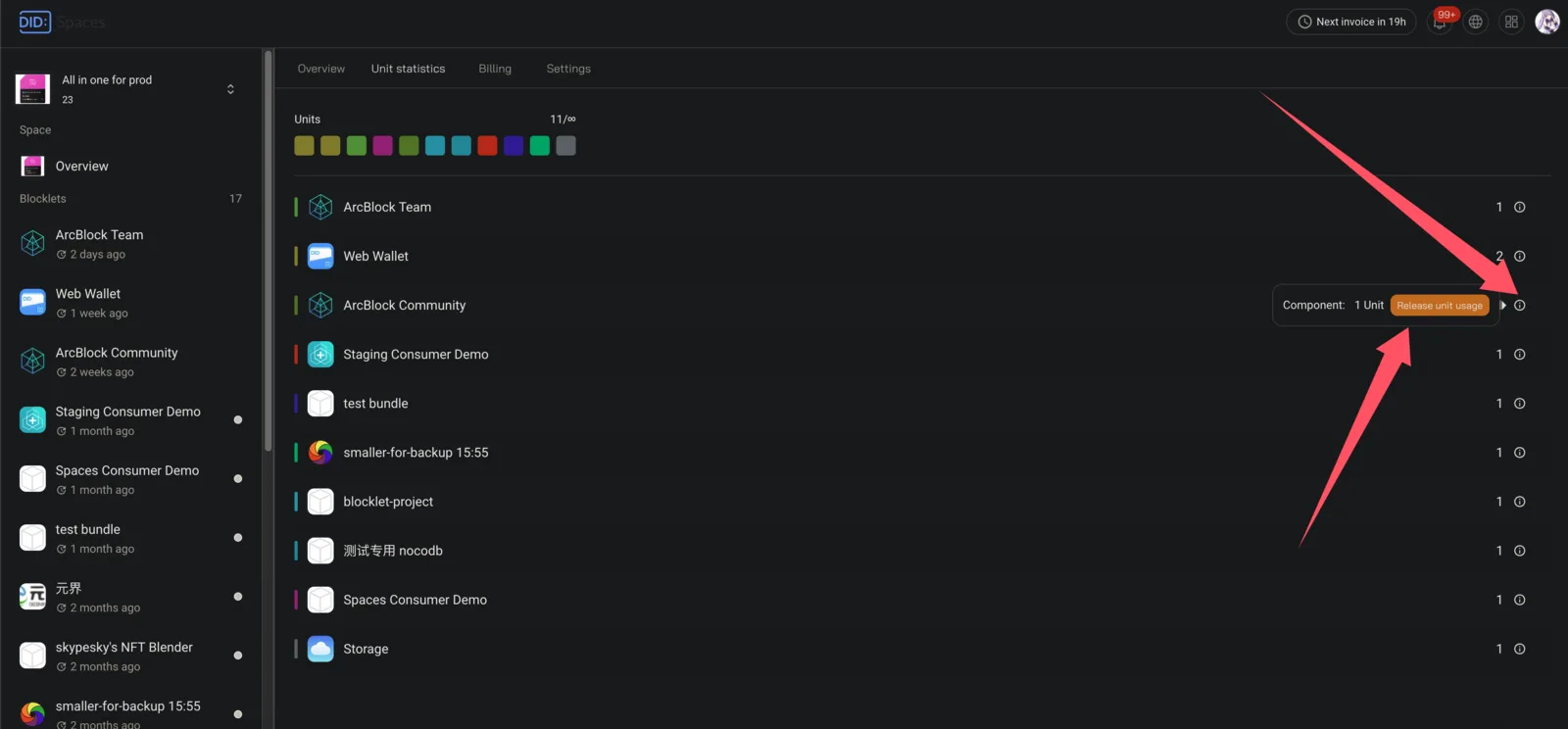Show info for the Staging Consumer Demo row
The image size is (1568, 729).
click(x=1519, y=354)
